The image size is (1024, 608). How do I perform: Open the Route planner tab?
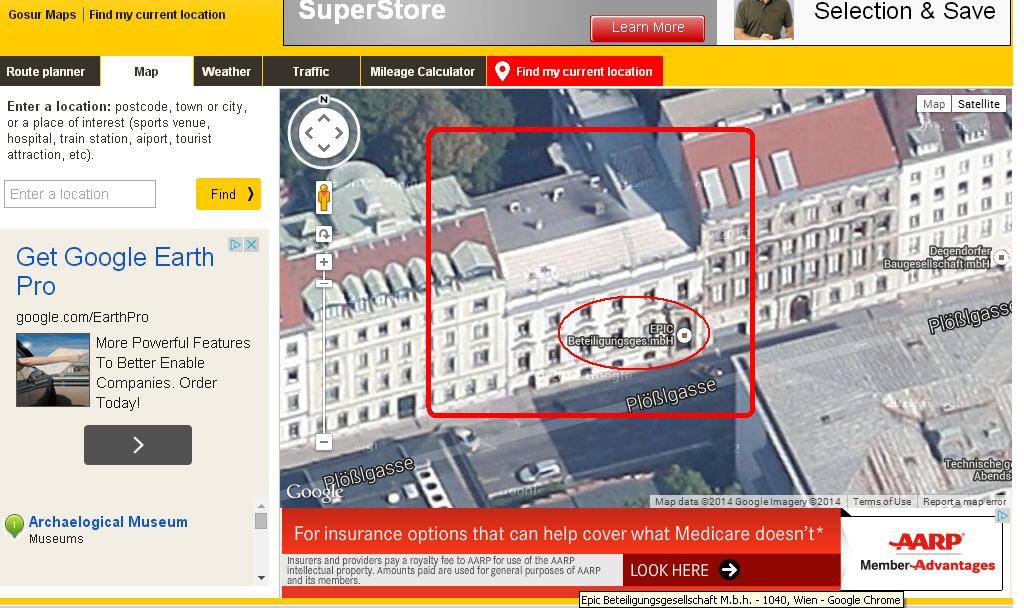click(50, 71)
